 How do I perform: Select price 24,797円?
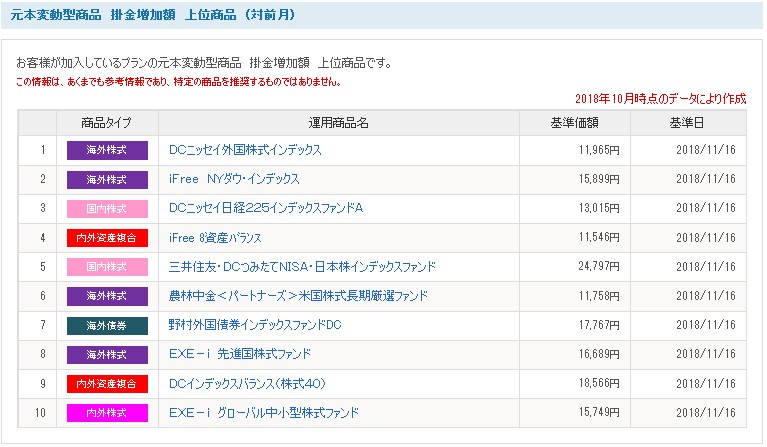click(599, 267)
